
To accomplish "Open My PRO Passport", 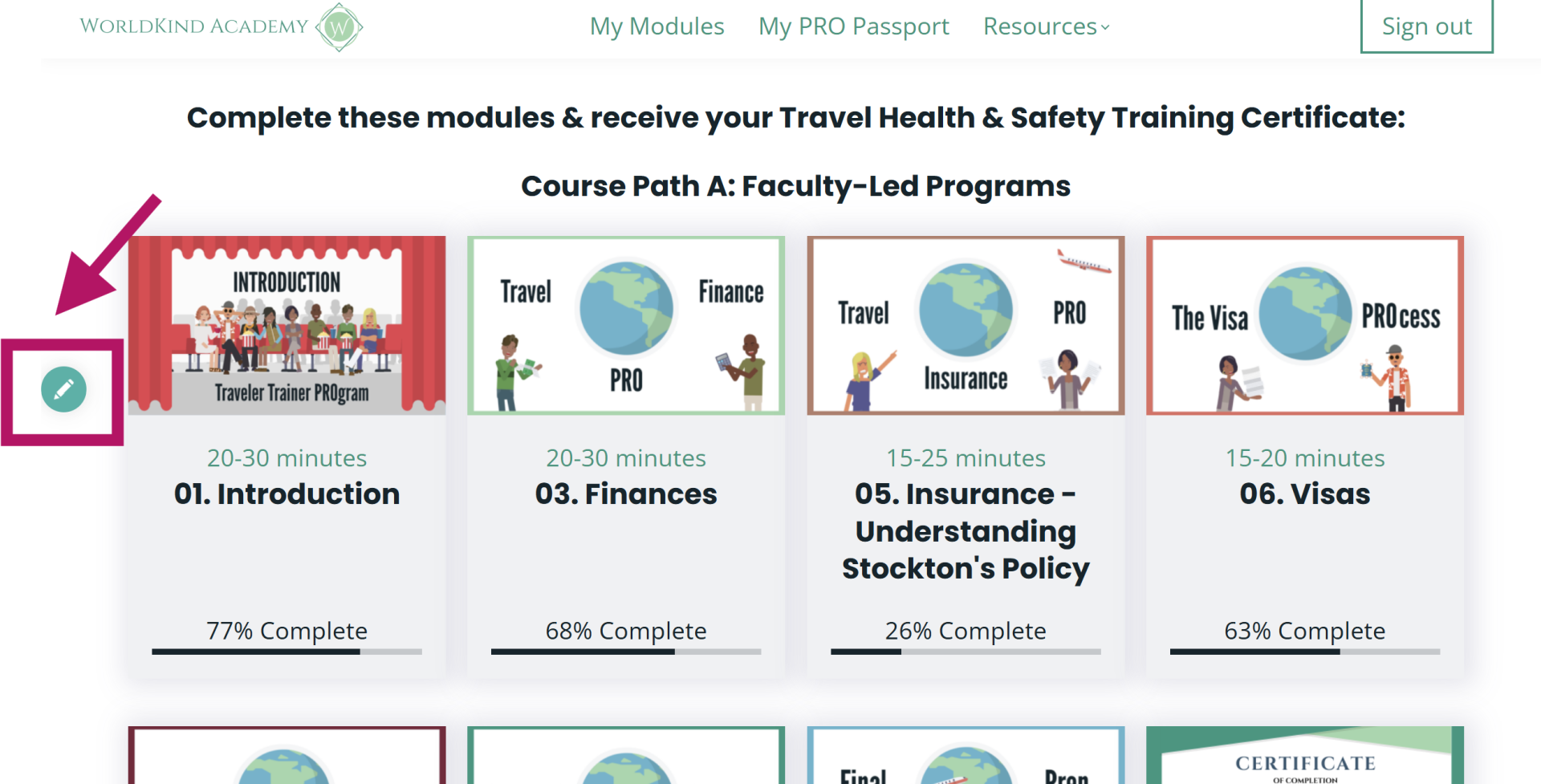I will pyautogui.click(x=854, y=26).
